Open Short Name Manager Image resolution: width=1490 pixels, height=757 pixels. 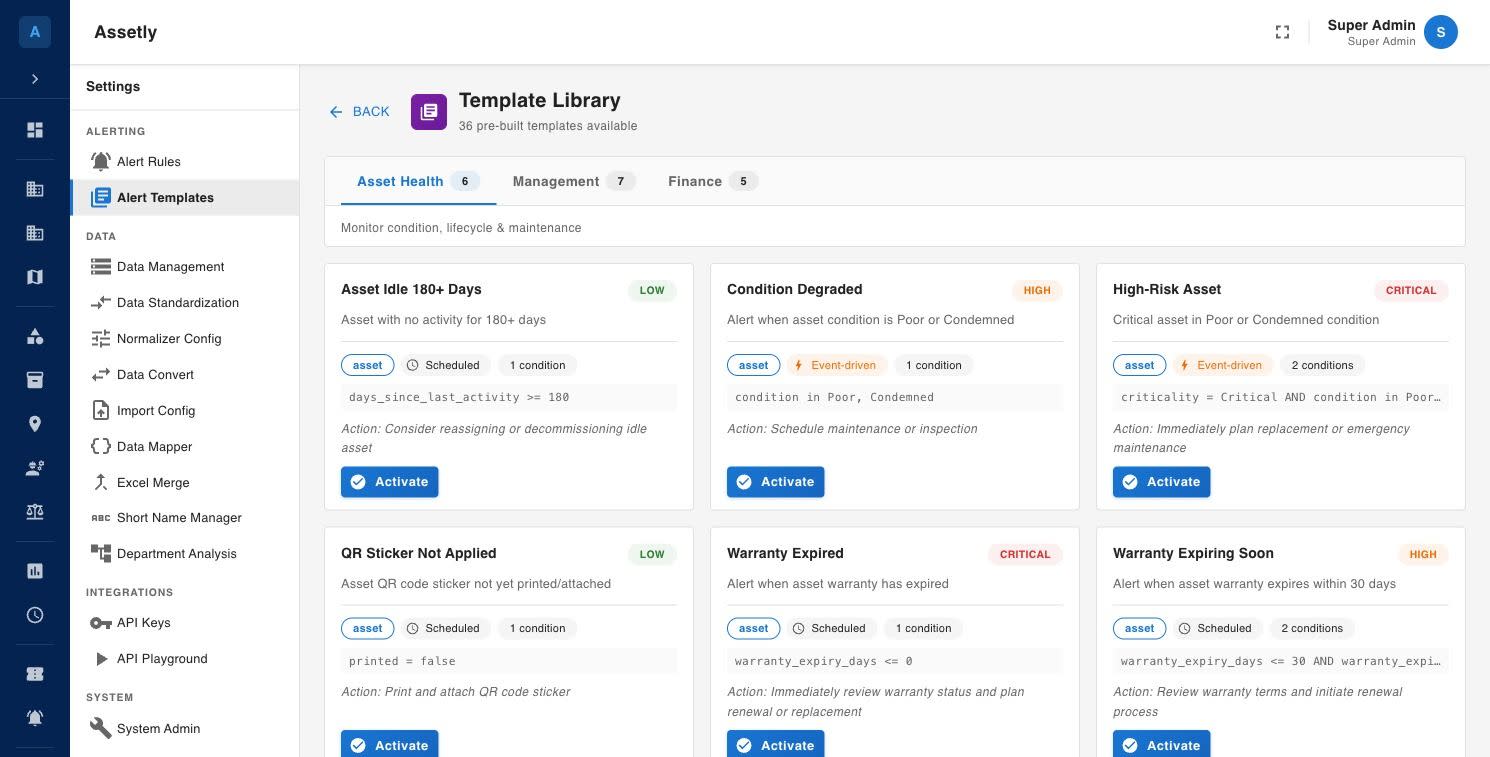185,518
